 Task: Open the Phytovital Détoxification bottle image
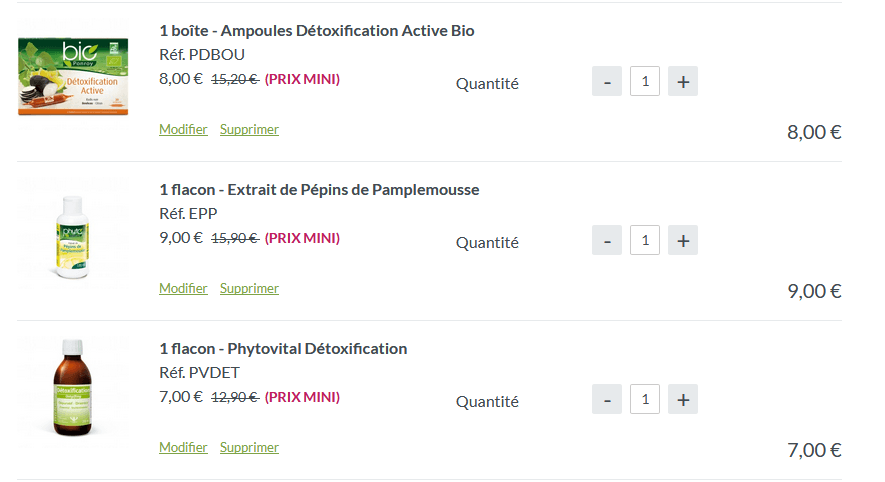click(73, 389)
